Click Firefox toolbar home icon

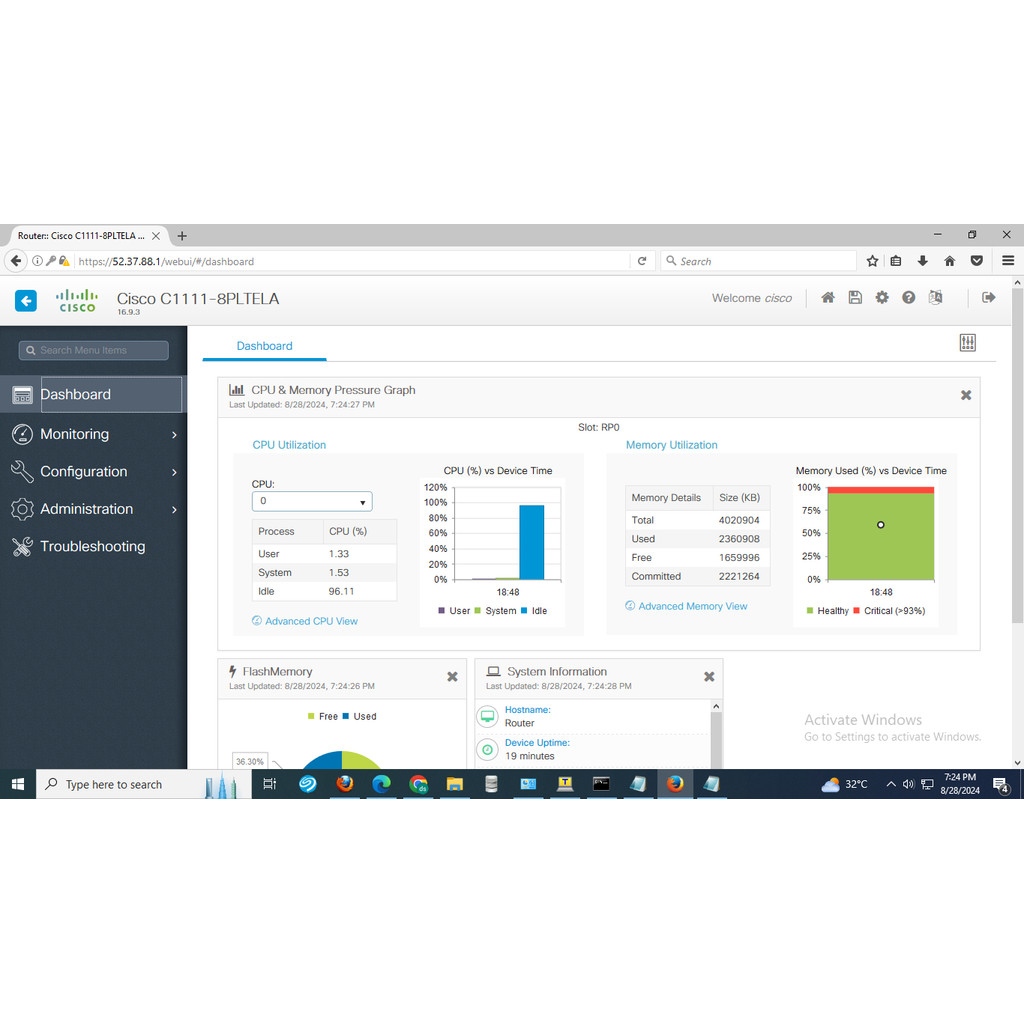coord(950,261)
